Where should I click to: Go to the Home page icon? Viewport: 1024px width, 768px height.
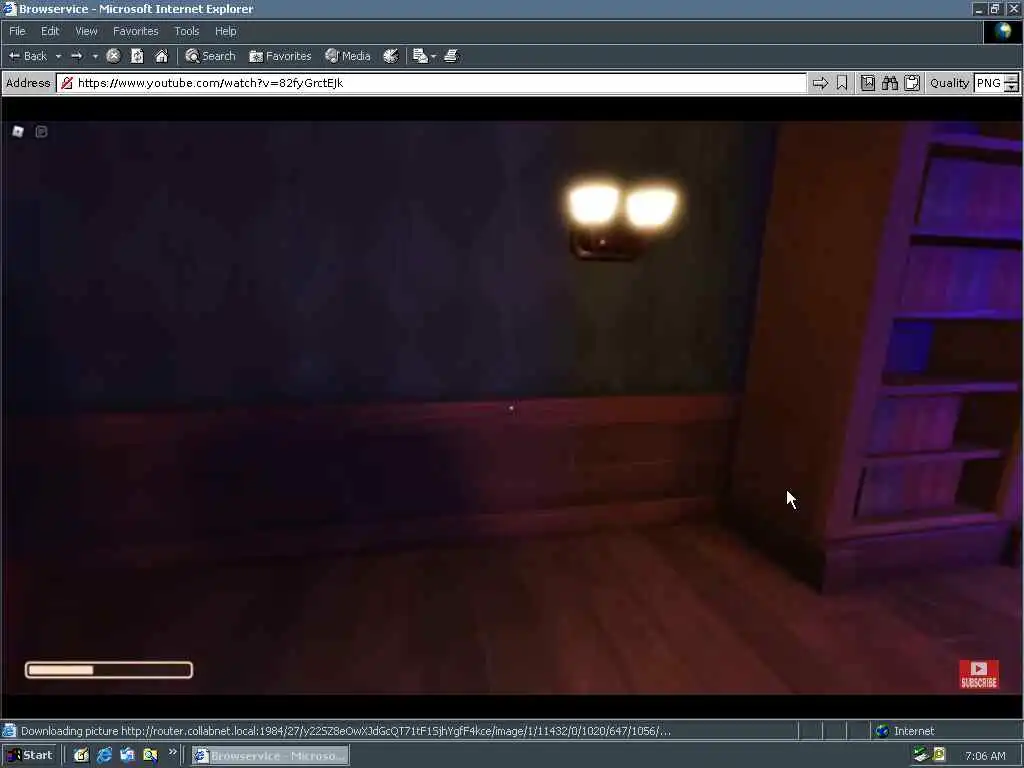coord(161,56)
